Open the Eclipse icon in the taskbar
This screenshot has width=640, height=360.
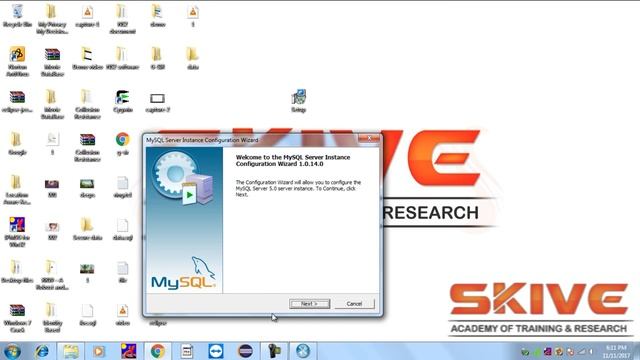pos(245,351)
